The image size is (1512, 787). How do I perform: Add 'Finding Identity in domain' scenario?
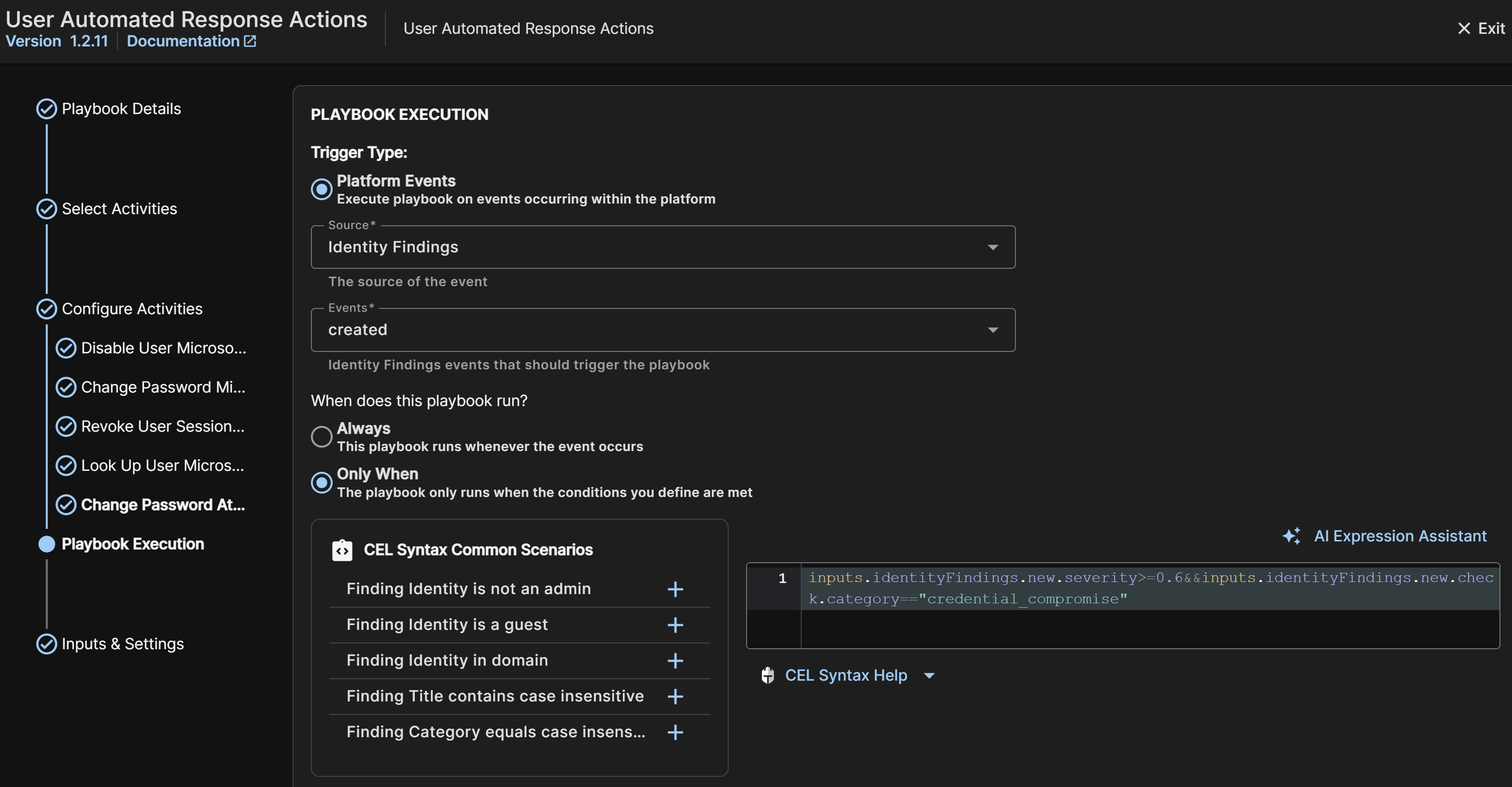coord(675,661)
